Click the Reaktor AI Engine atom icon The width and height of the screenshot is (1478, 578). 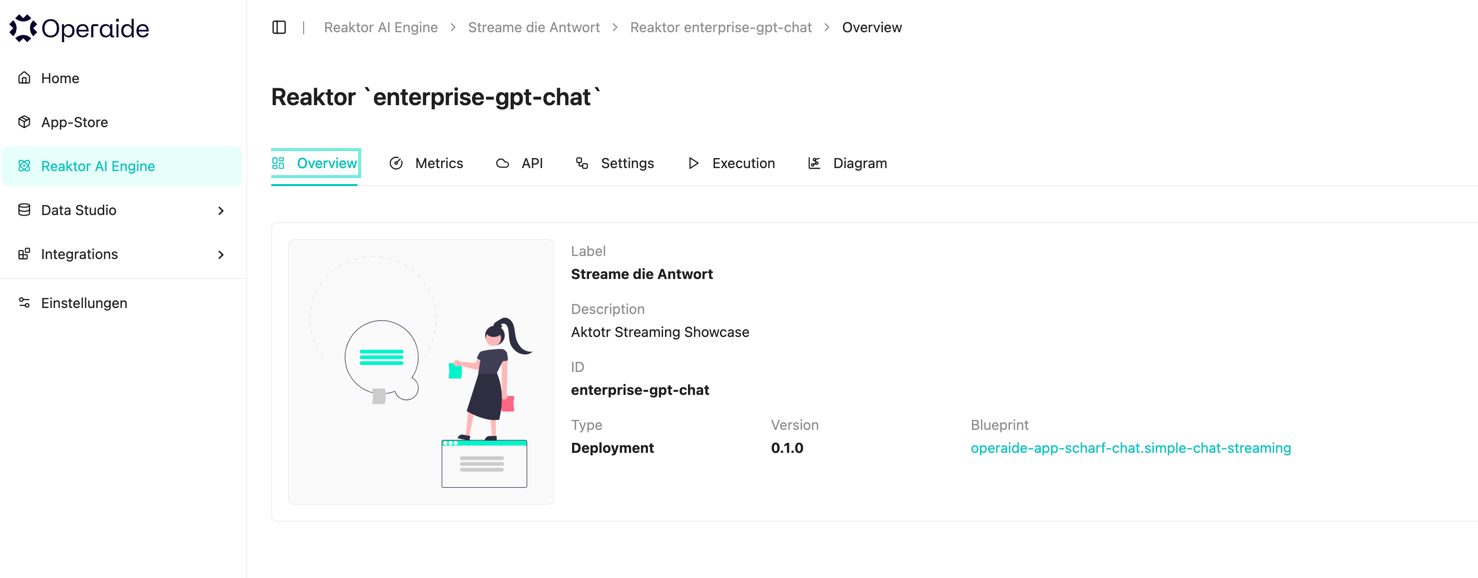click(24, 166)
